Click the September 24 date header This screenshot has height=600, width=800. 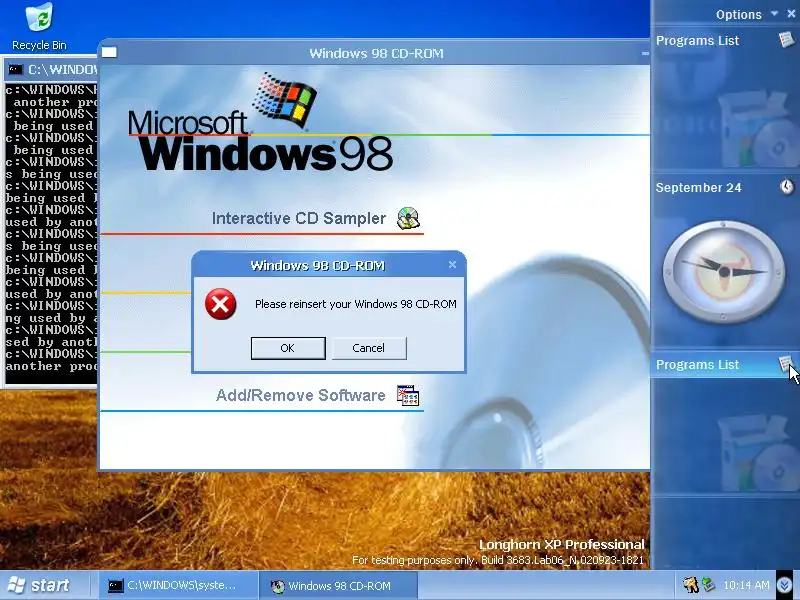(x=698, y=187)
